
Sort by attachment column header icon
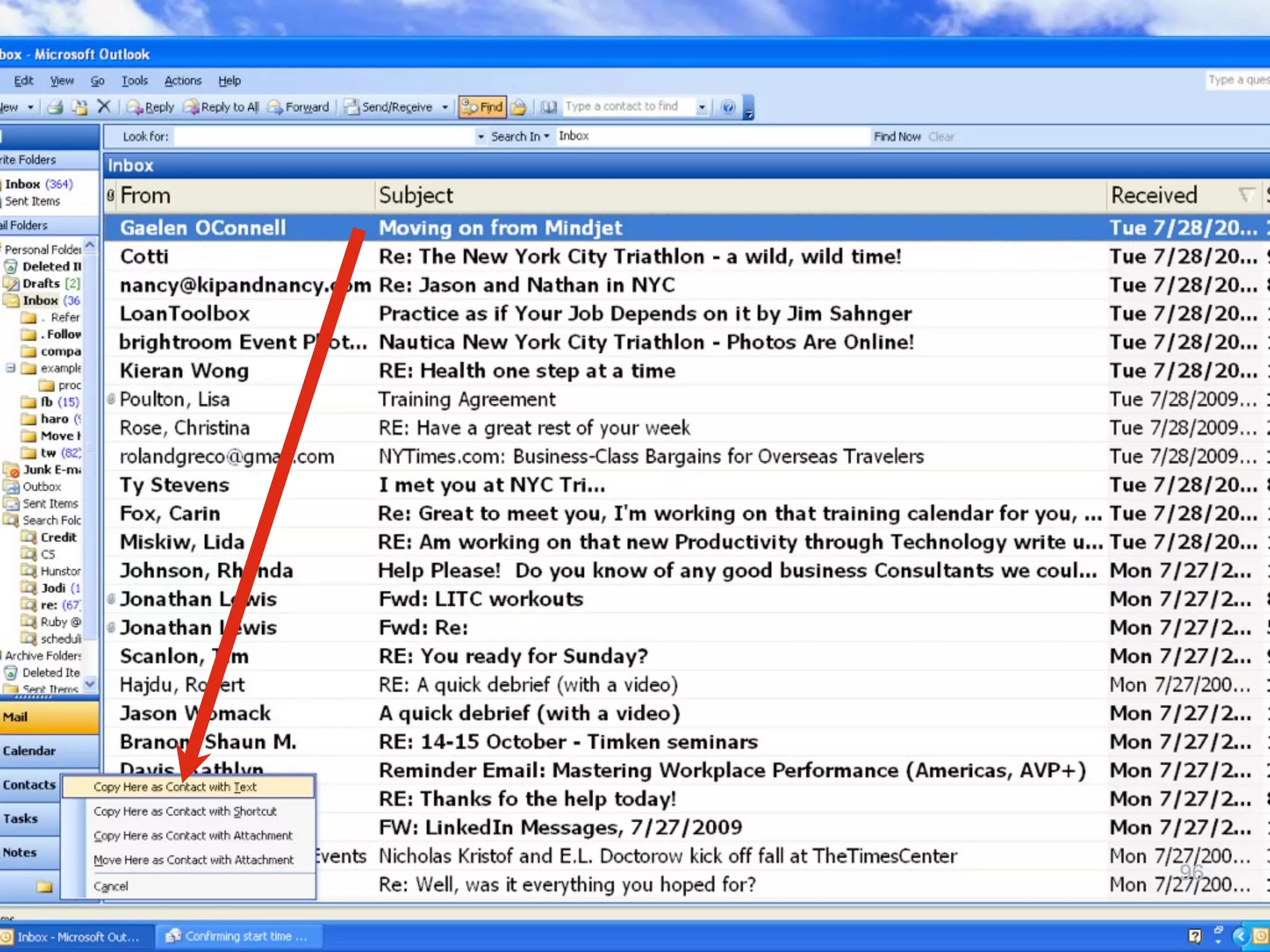pyautogui.click(x=111, y=195)
